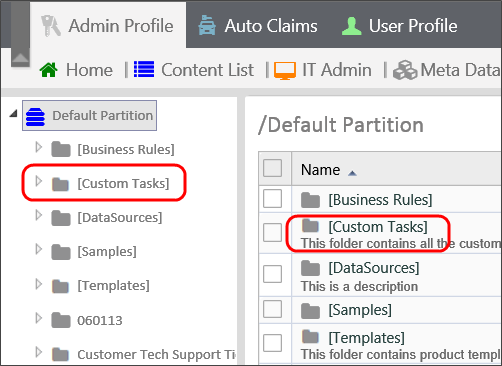Open the Meta Data cubes icon
Screen dimensions: 502x366
pos(405,70)
